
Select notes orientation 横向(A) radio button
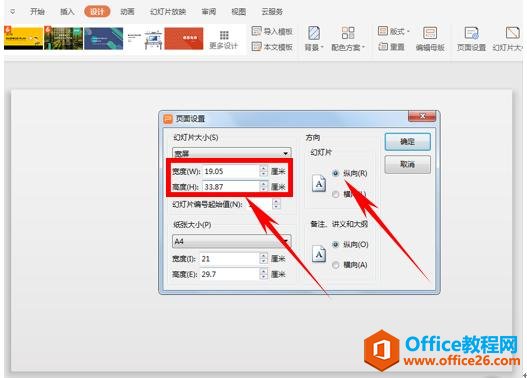(335, 265)
